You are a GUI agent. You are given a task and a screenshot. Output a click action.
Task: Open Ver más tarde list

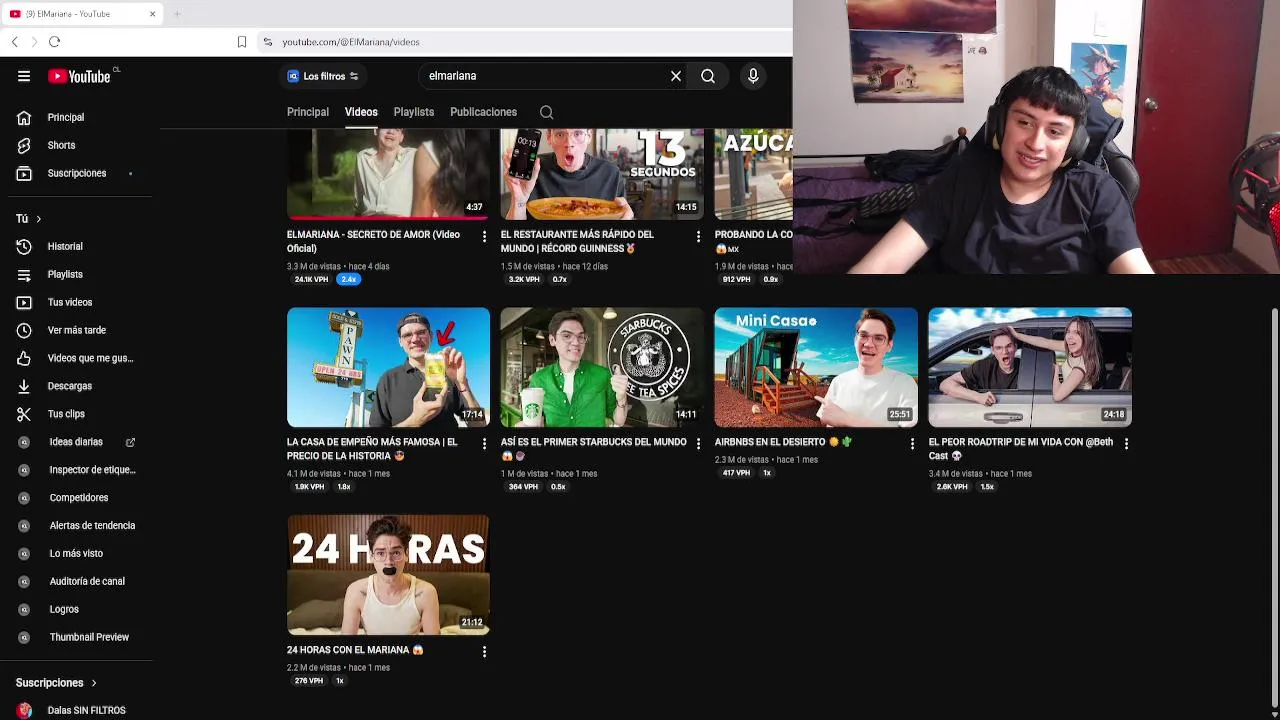pyautogui.click(x=76, y=330)
